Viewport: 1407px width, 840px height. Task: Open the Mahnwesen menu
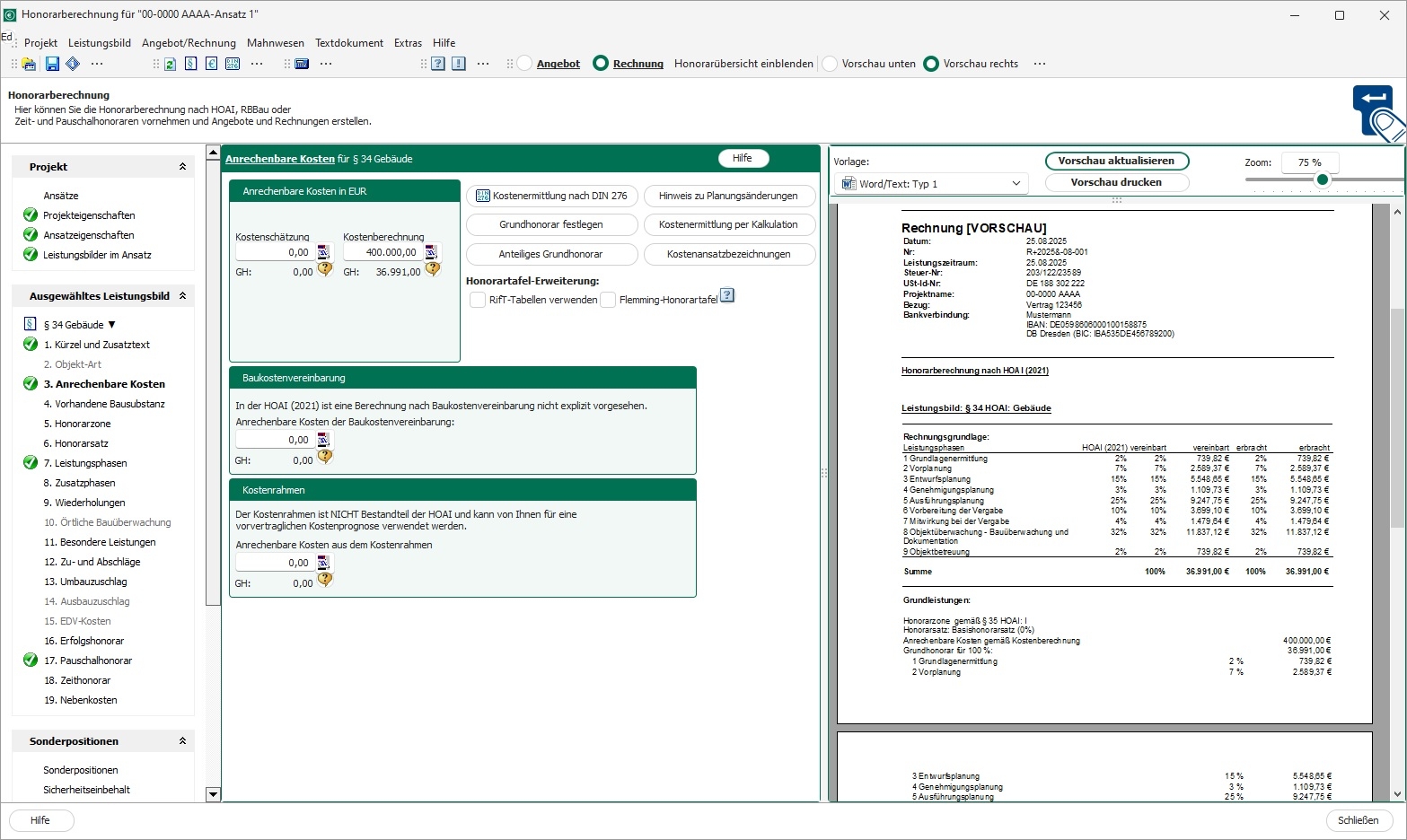(x=275, y=43)
